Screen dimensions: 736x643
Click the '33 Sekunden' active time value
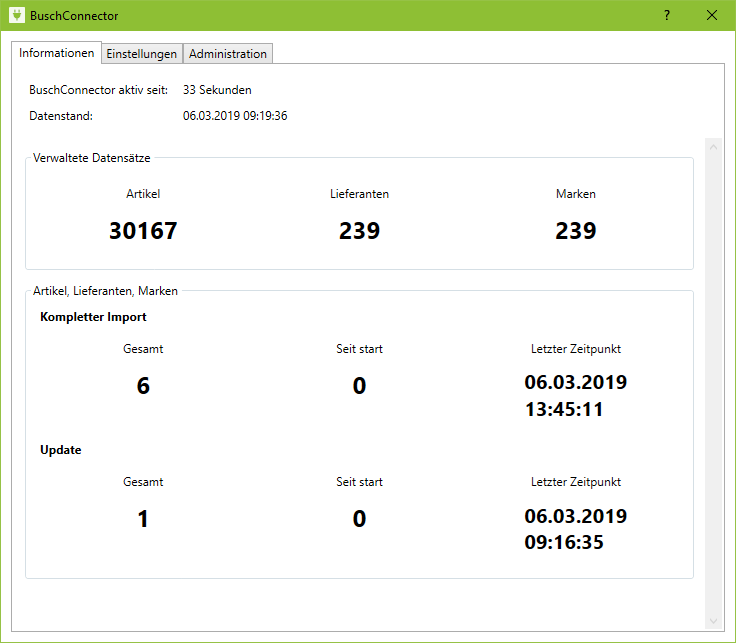[217, 90]
